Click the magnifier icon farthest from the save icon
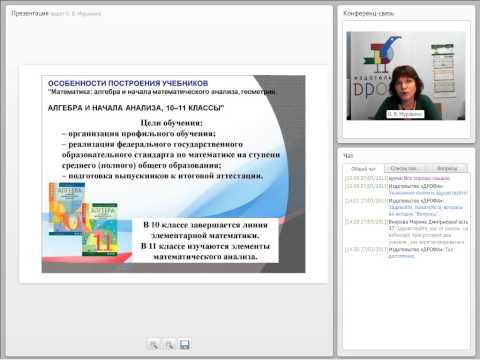The width and height of the screenshot is (480, 360). click(x=154, y=344)
